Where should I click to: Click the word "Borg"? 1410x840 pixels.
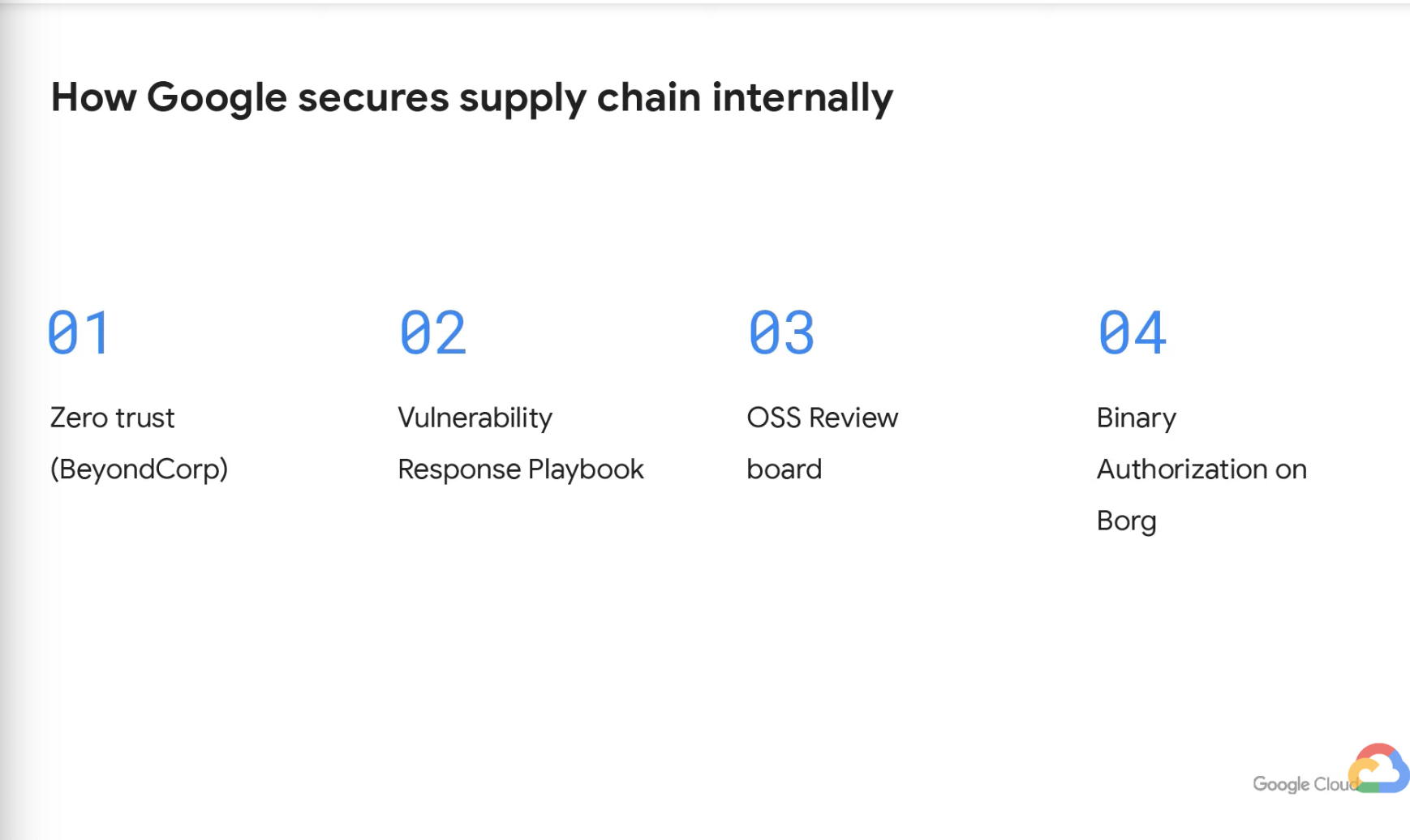coord(1127,521)
